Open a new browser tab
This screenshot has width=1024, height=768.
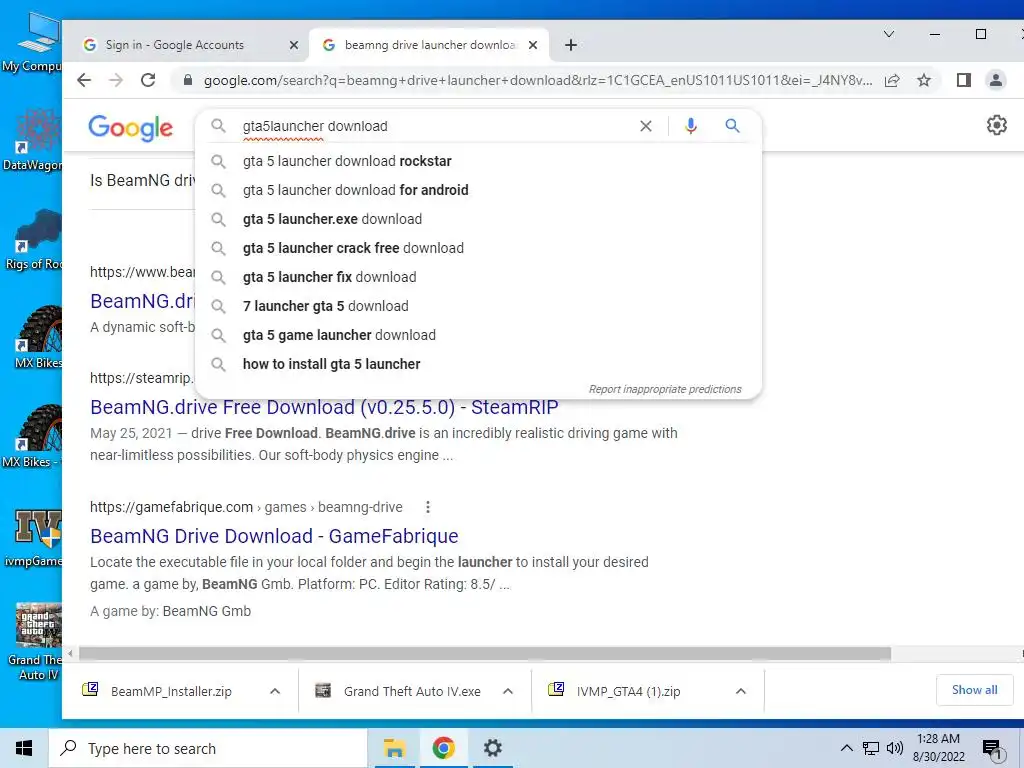click(571, 45)
